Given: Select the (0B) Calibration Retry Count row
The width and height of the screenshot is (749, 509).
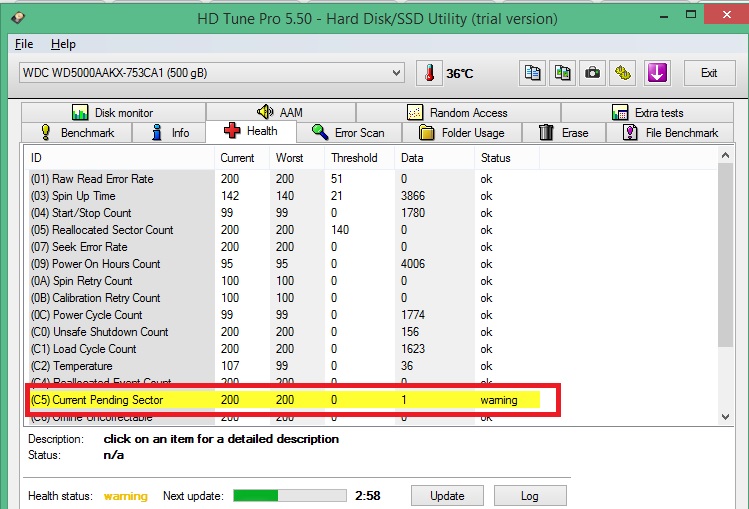Looking at the screenshot, I should (284, 298).
